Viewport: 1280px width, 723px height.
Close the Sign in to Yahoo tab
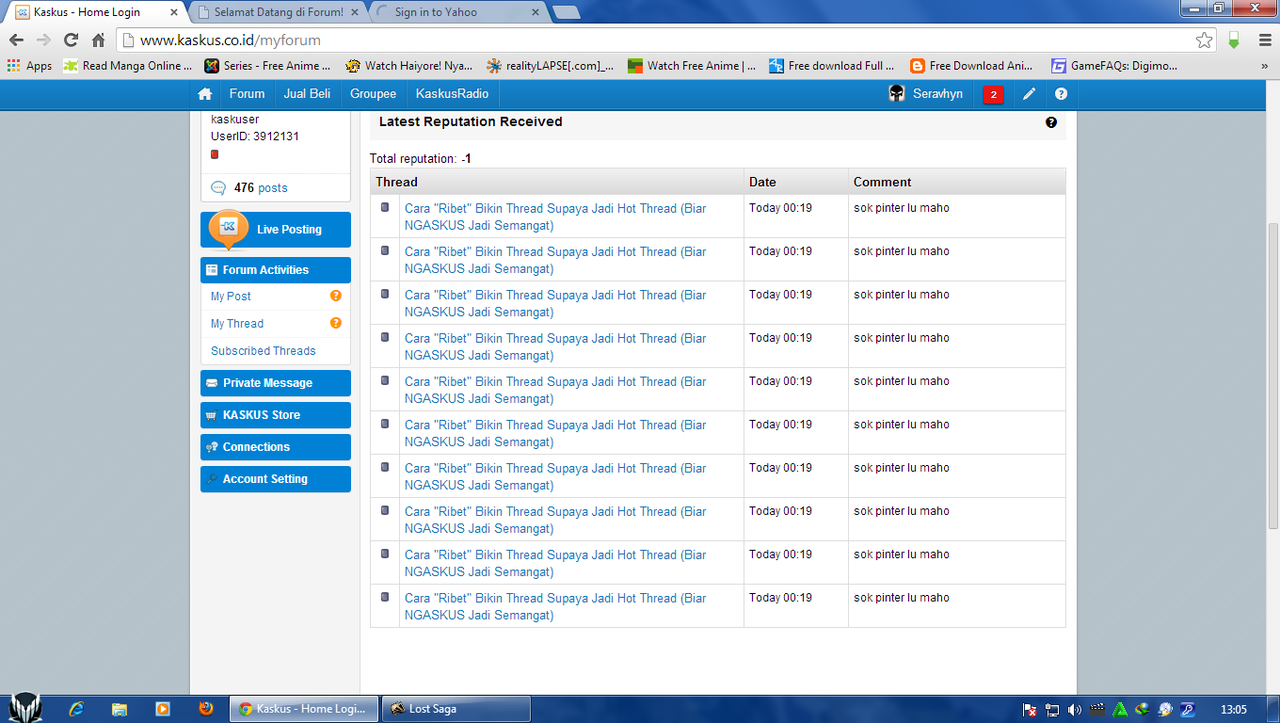click(x=535, y=12)
